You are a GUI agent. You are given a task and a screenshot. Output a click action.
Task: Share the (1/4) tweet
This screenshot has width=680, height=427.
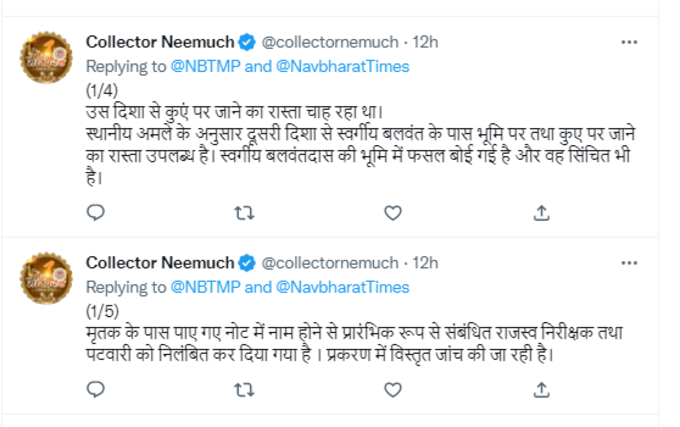click(x=542, y=213)
